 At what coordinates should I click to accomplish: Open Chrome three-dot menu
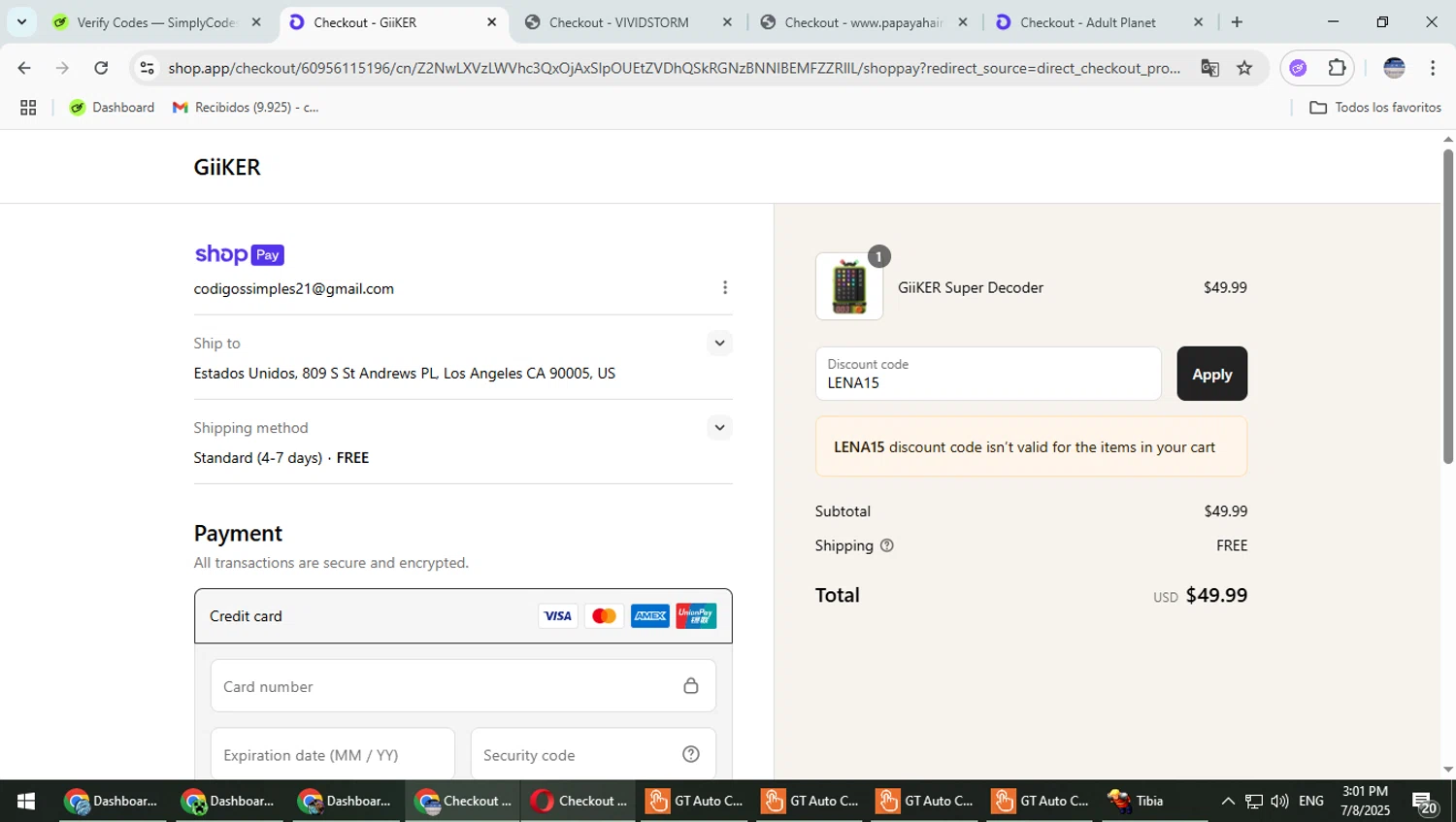(1433, 68)
